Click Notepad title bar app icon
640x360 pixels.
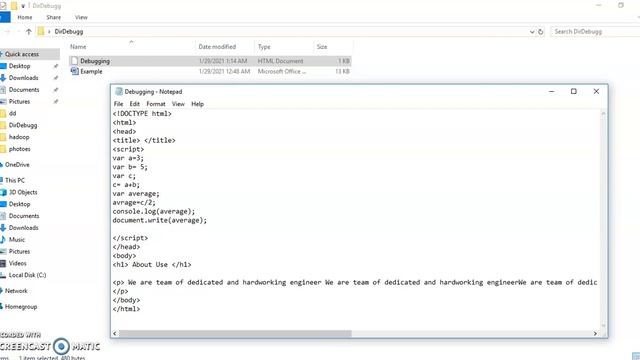tap(118, 91)
